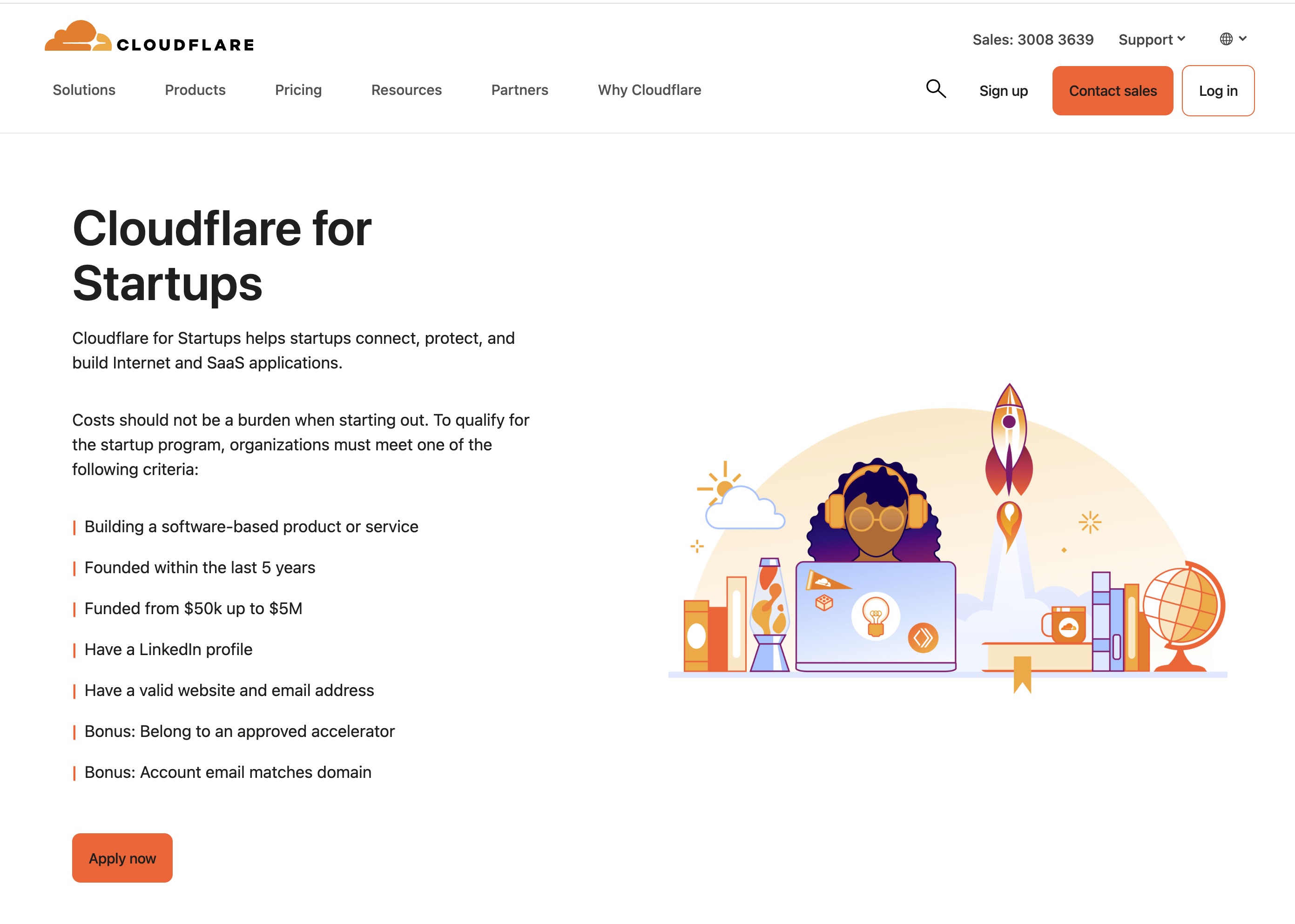Go to Pricing
This screenshot has height=924, width=1295.
pyautogui.click(x=298, y=90)
